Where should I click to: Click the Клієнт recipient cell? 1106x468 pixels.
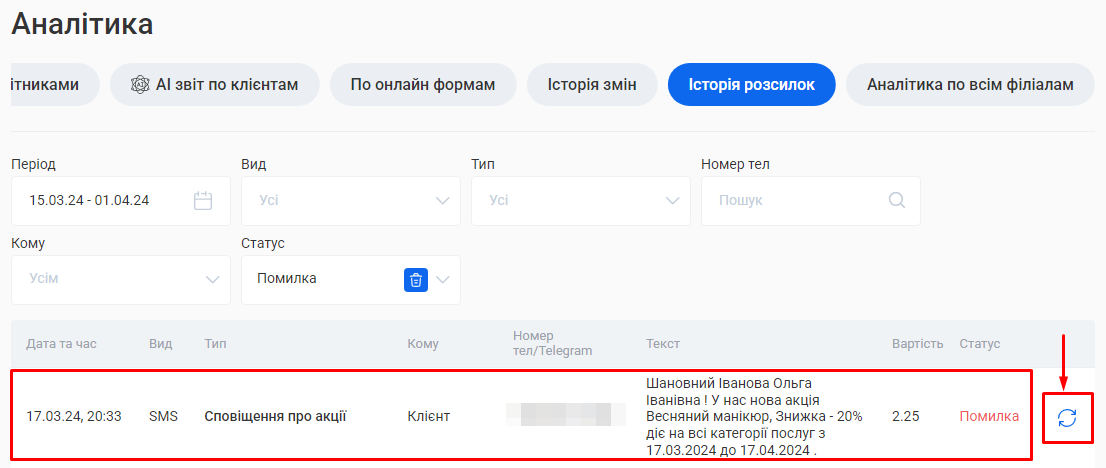[429, 416]
